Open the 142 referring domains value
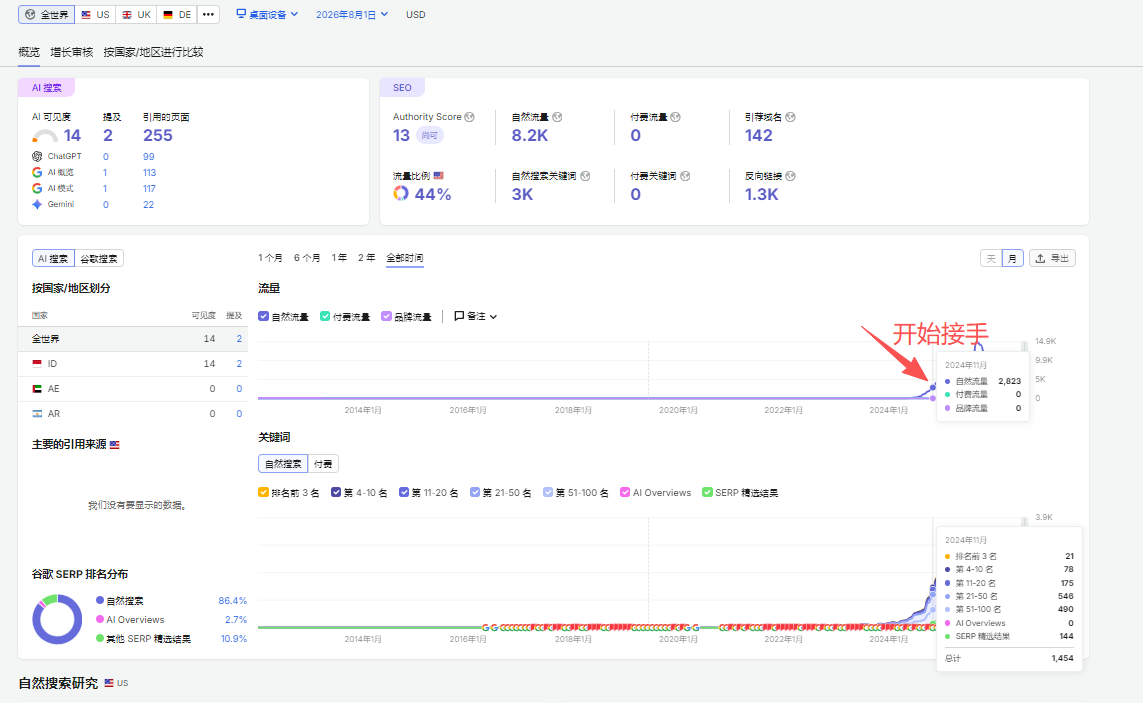The width and height of the screenshot is (1143, 703). pos(758,136)
